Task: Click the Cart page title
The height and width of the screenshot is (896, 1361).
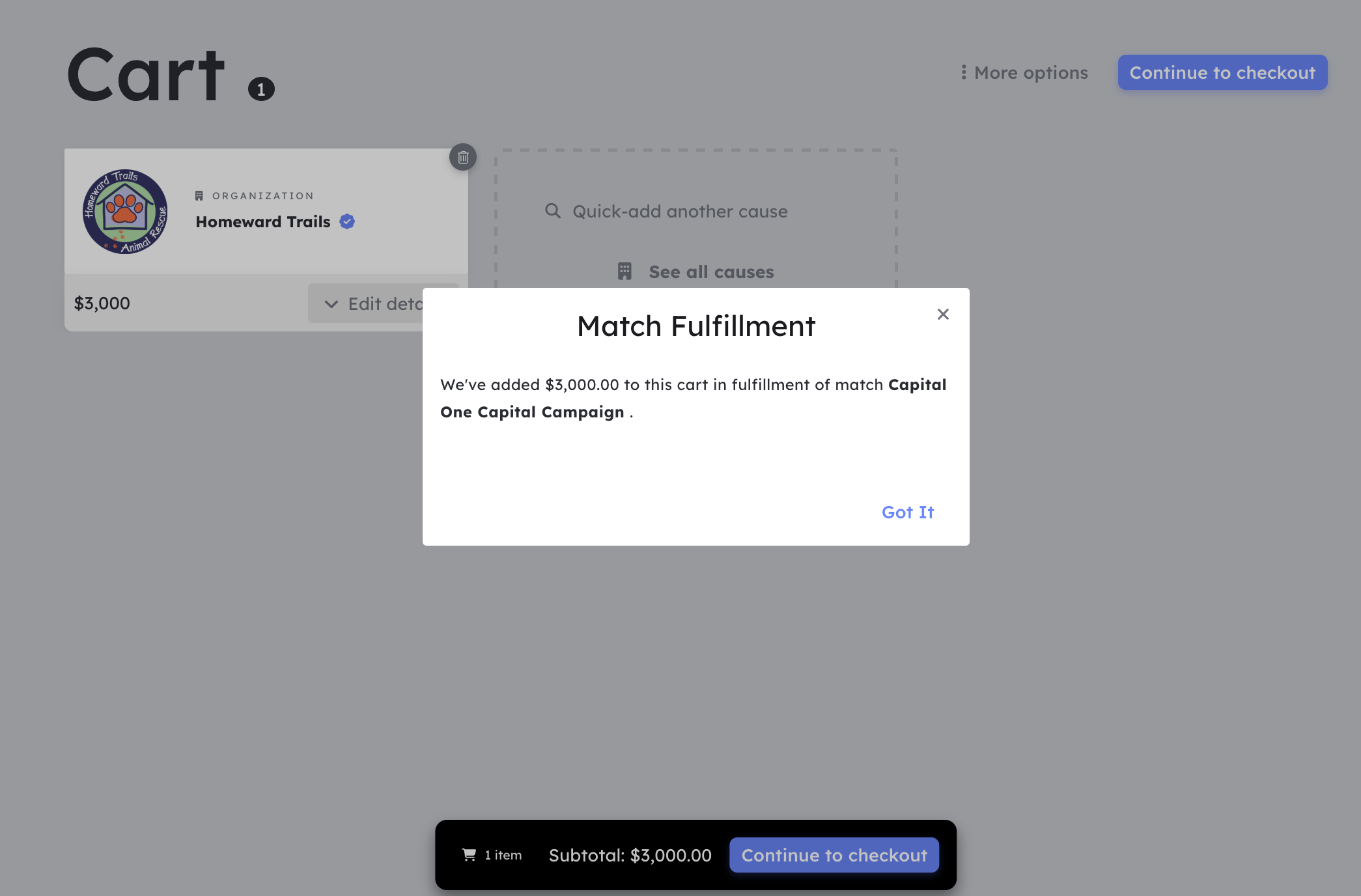Action: 147,75
